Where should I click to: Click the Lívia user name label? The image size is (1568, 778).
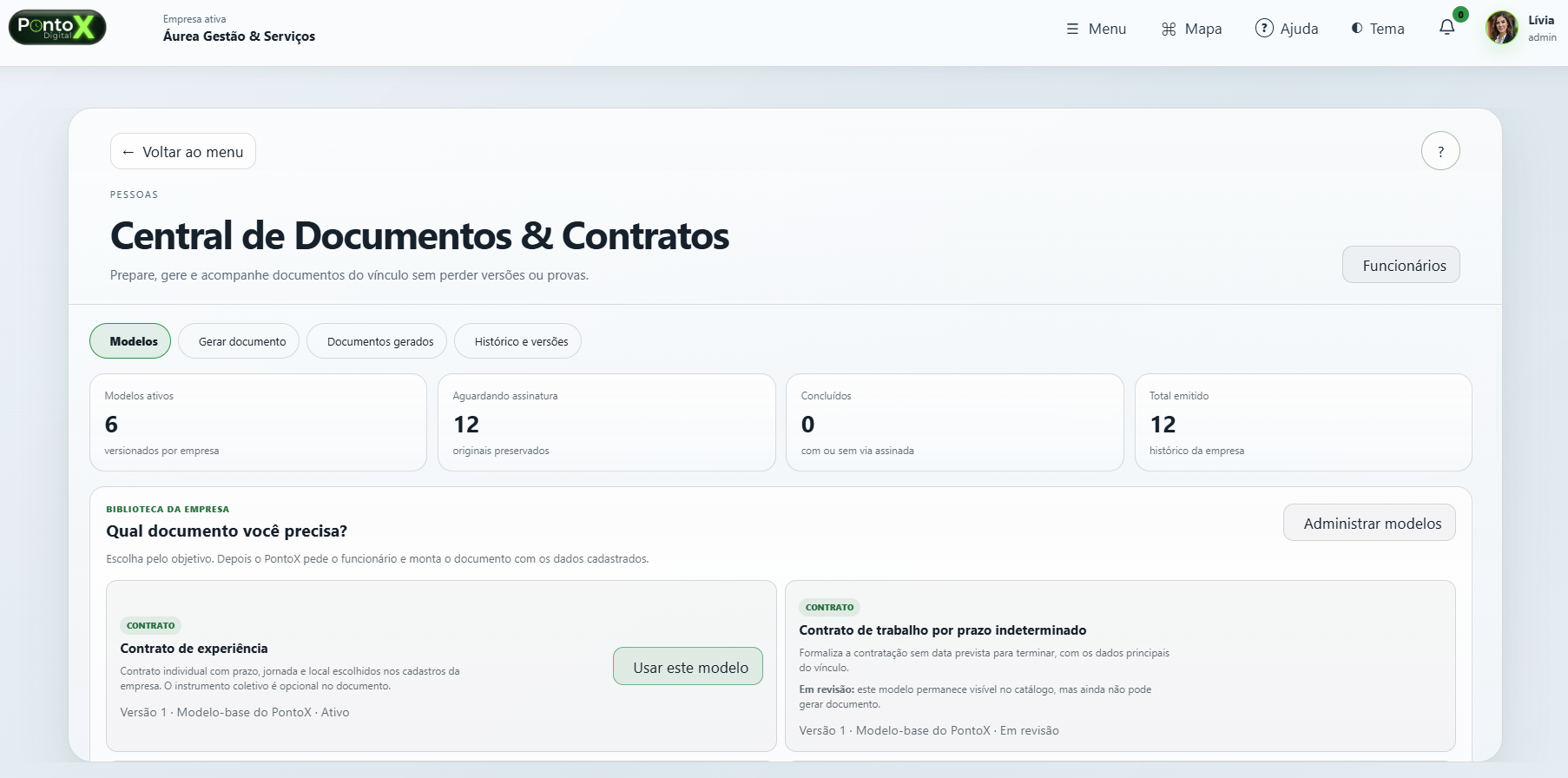(x=1541, y=20)
